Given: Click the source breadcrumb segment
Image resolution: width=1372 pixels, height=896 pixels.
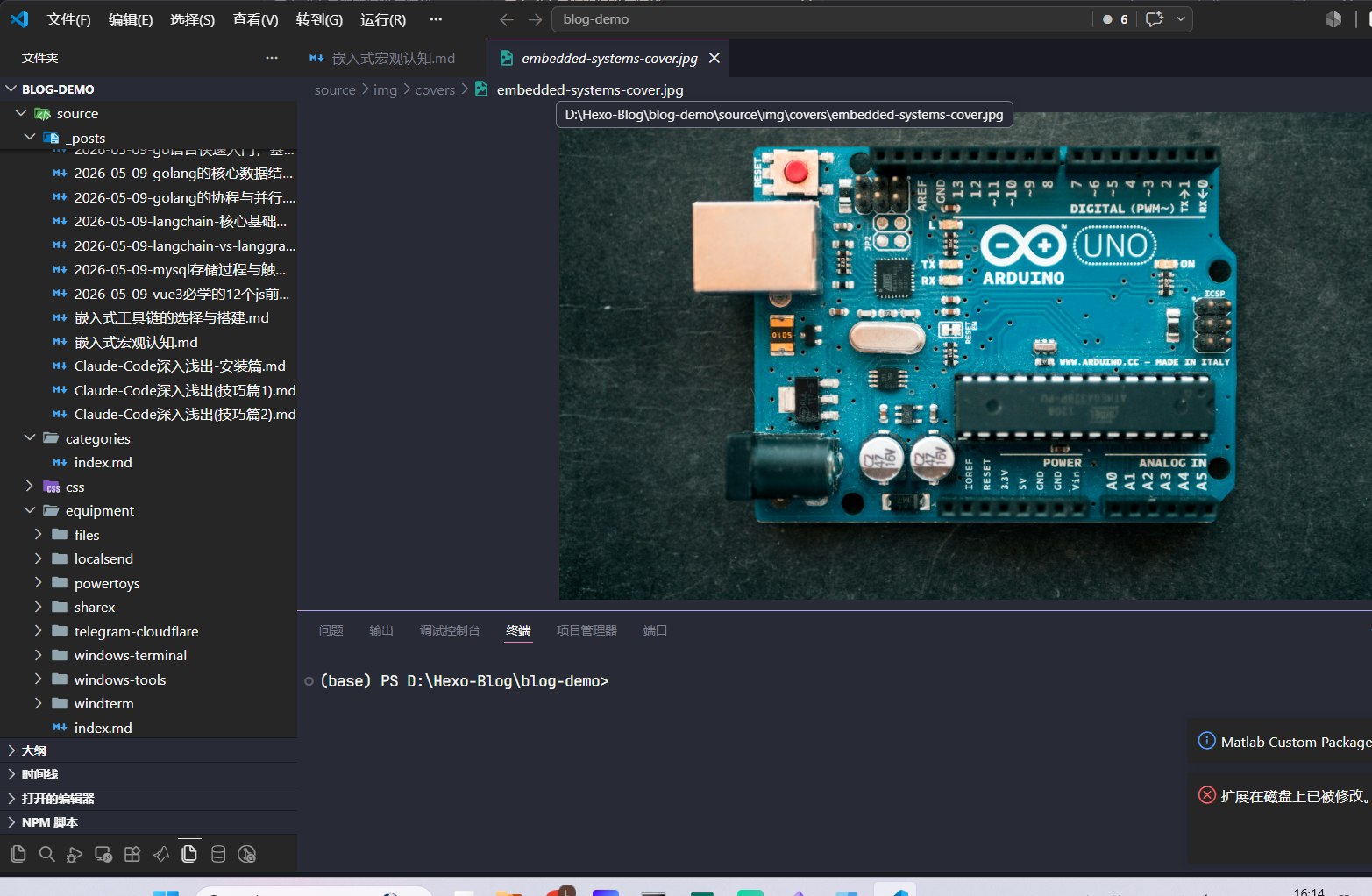Looking at the screenshot, I should [x=335, y=89].
